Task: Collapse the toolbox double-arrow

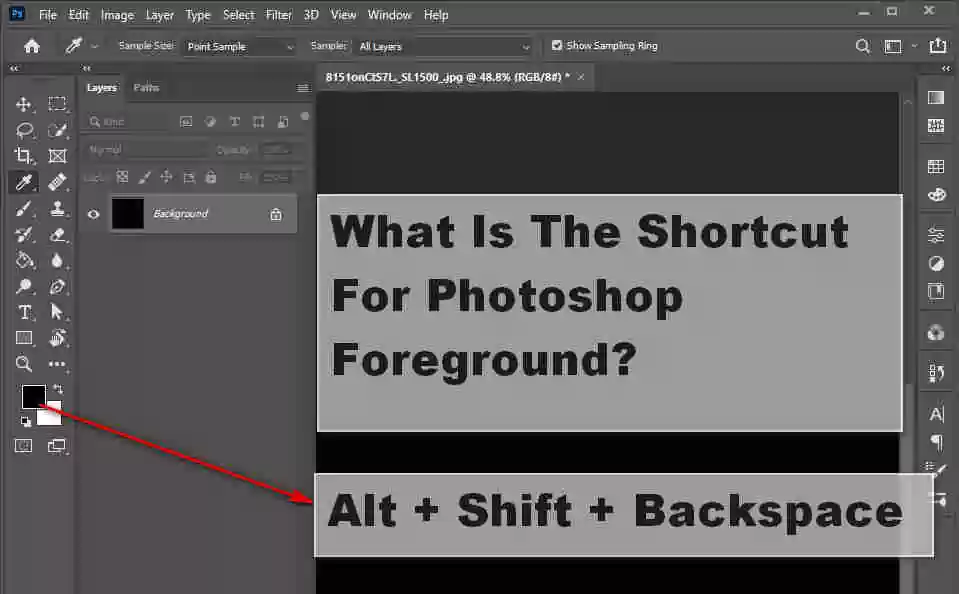Action: [14, 69]
